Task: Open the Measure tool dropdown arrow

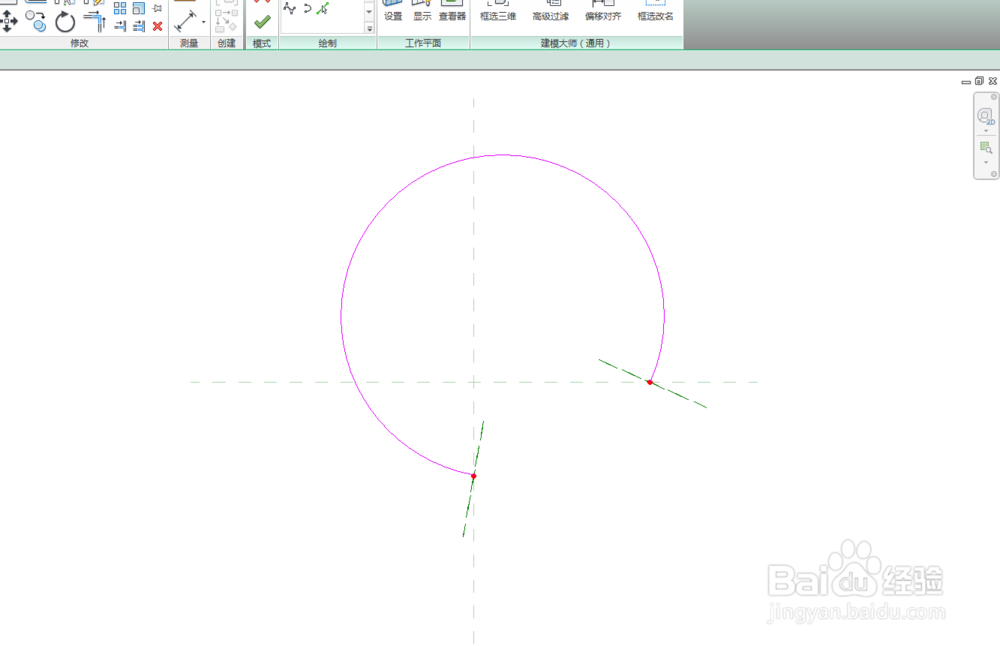Action: (203, 22)
